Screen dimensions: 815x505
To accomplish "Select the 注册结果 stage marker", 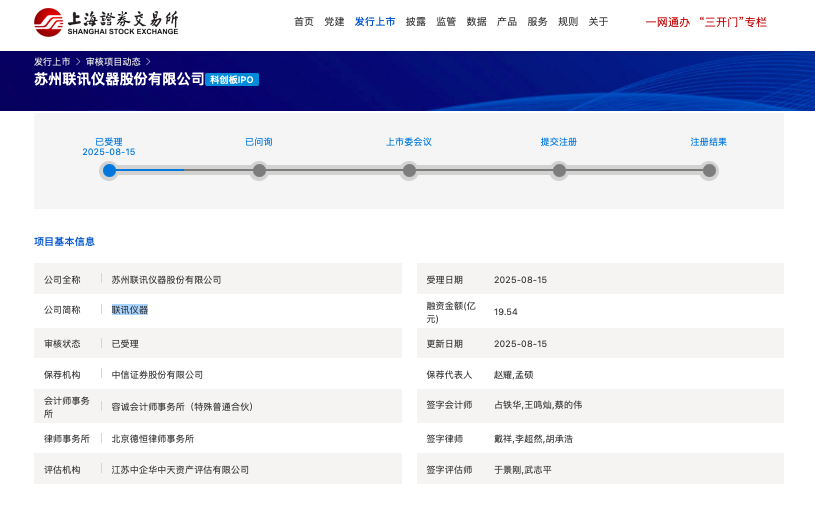I will (x=709, y=170).
